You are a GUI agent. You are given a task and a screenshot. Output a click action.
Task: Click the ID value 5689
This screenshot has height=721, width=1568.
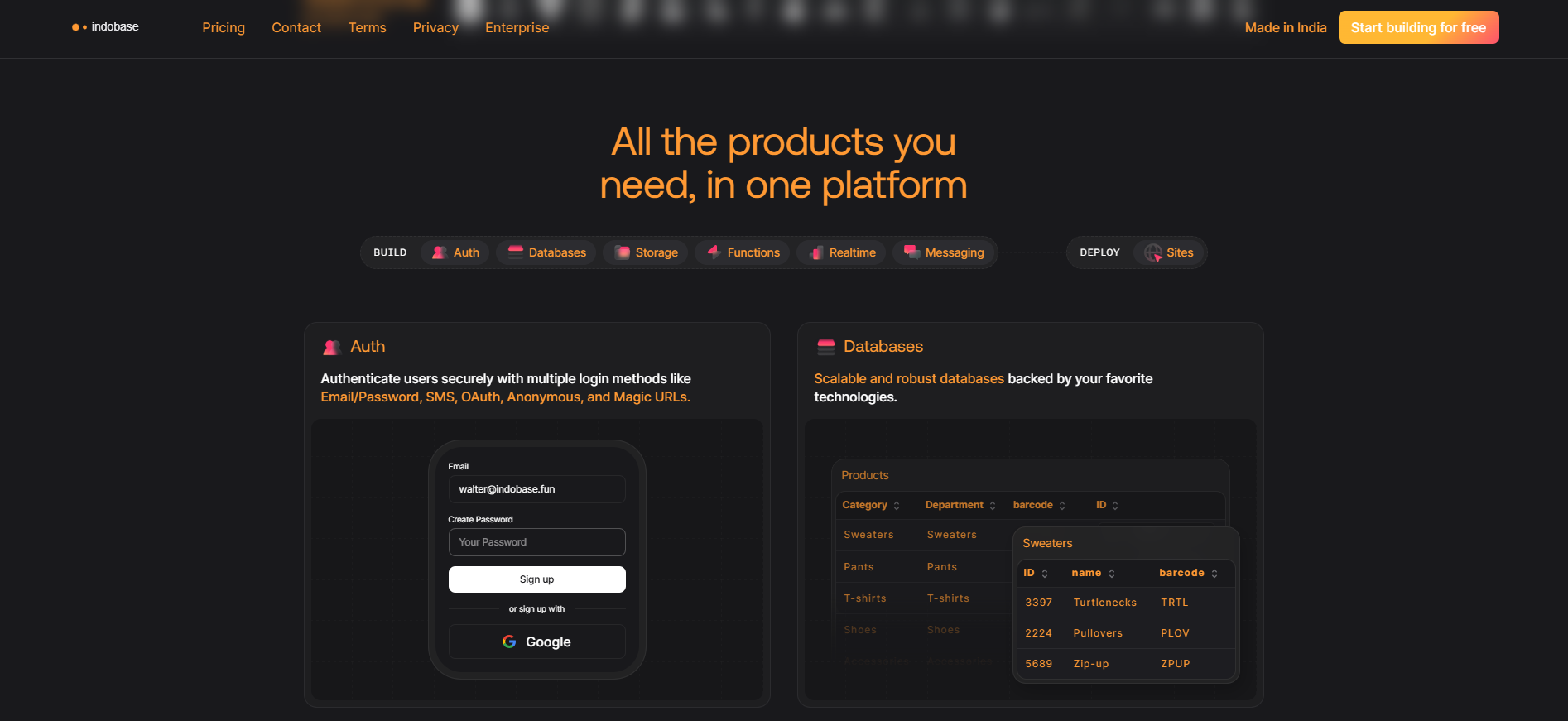1038,664
